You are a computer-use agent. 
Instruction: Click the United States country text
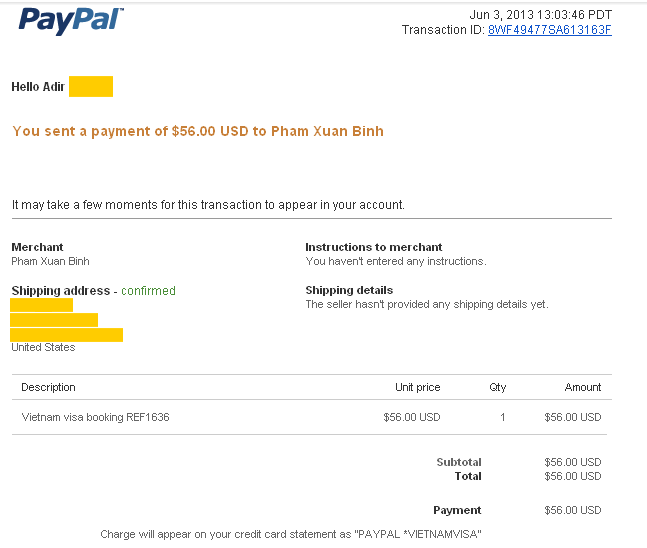pyautogui.click(x=43, y=348)
